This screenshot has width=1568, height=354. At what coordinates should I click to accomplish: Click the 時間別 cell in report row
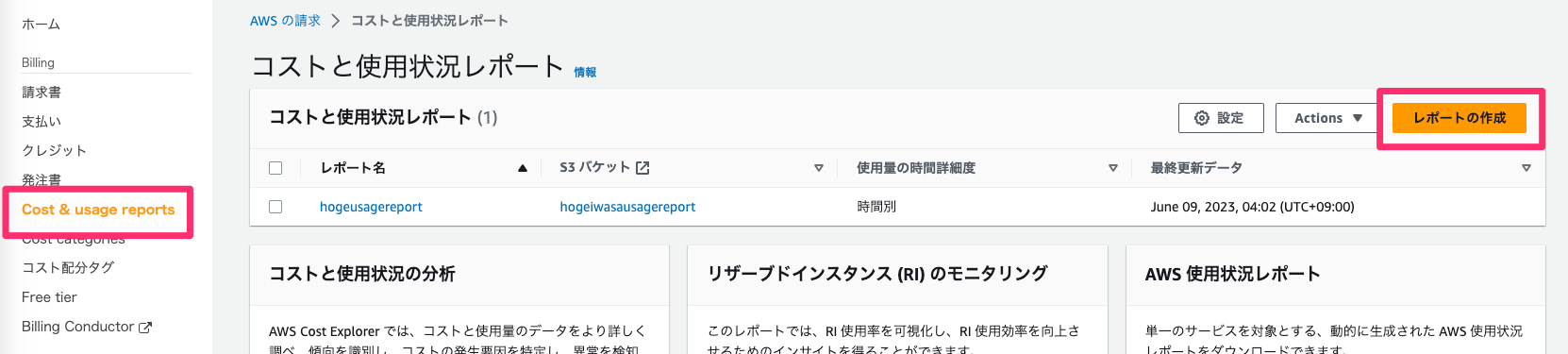(876, 207)
